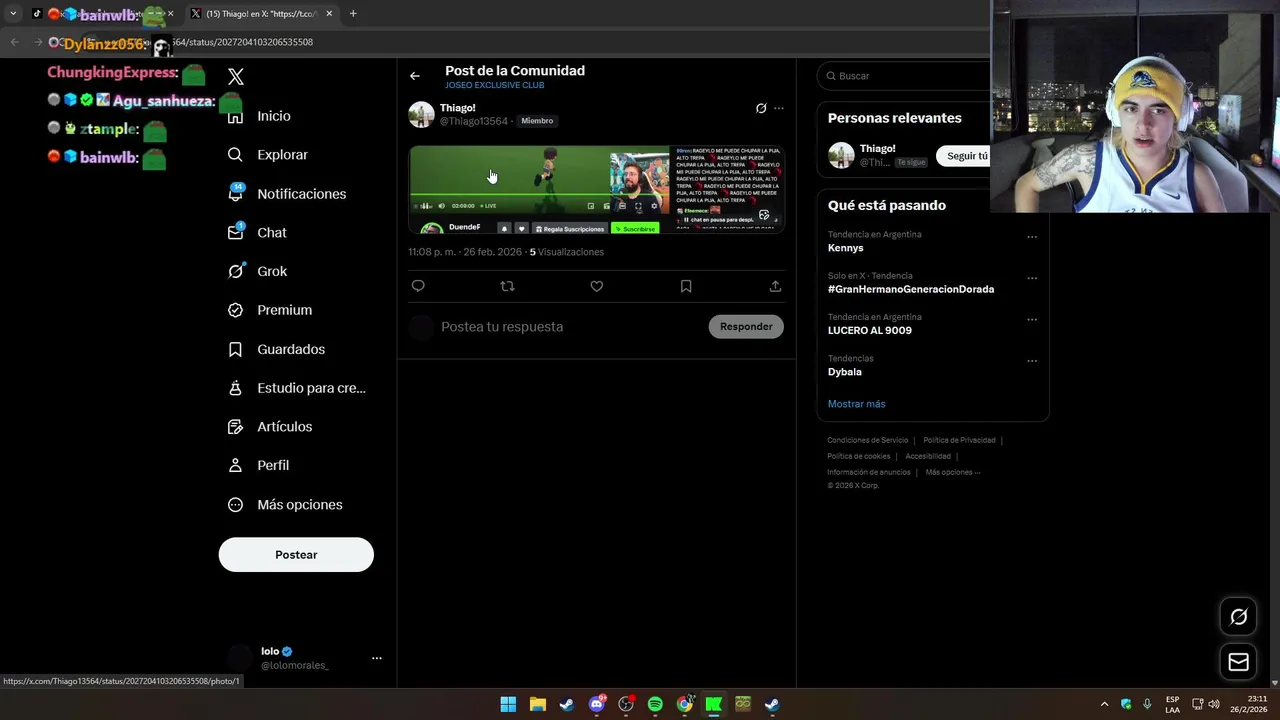Open the #GranHermanoGeneracionDorada trend

pyautogui.click(x=911, y=289)
